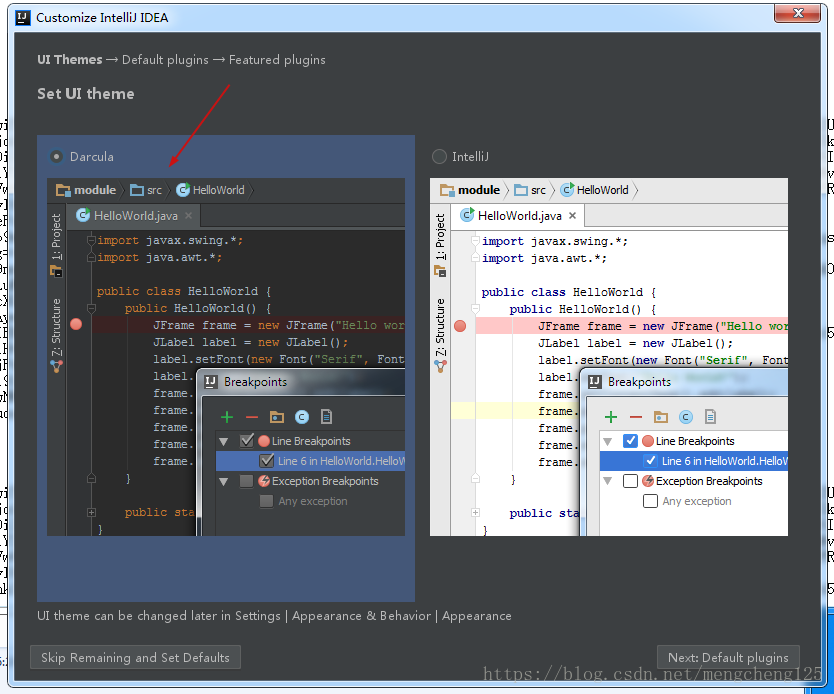This screenshot has height=694, width=834.
Task: Click the red breakpoint dot in Darcula gutter
Action: tap(76, 324)
